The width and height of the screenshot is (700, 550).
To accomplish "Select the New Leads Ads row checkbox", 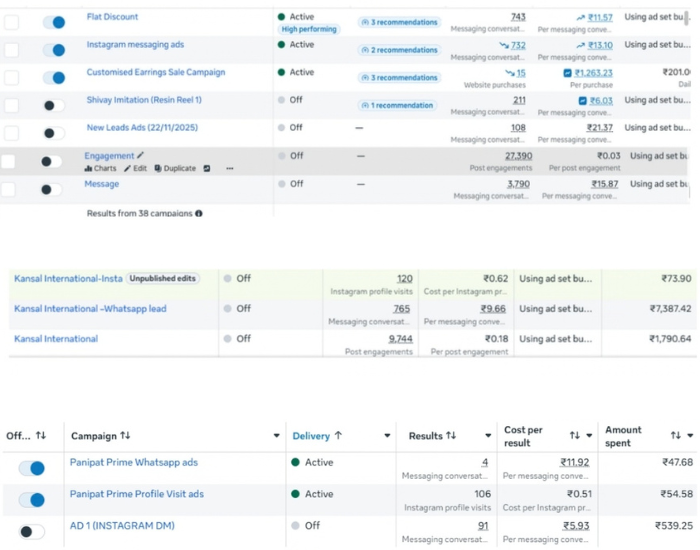I will (11, 133).
